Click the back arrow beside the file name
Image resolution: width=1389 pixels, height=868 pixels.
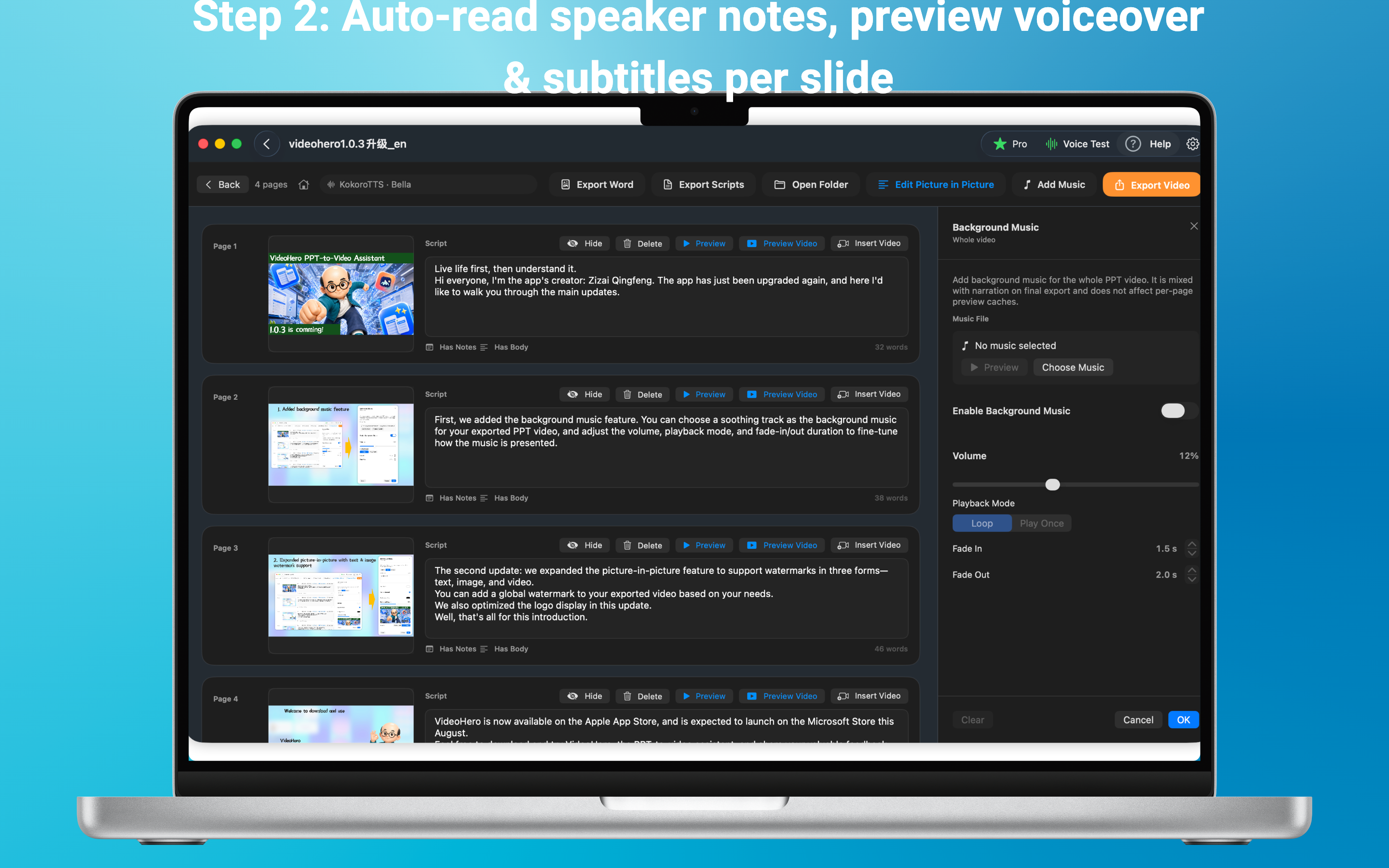tap(267, 144)
